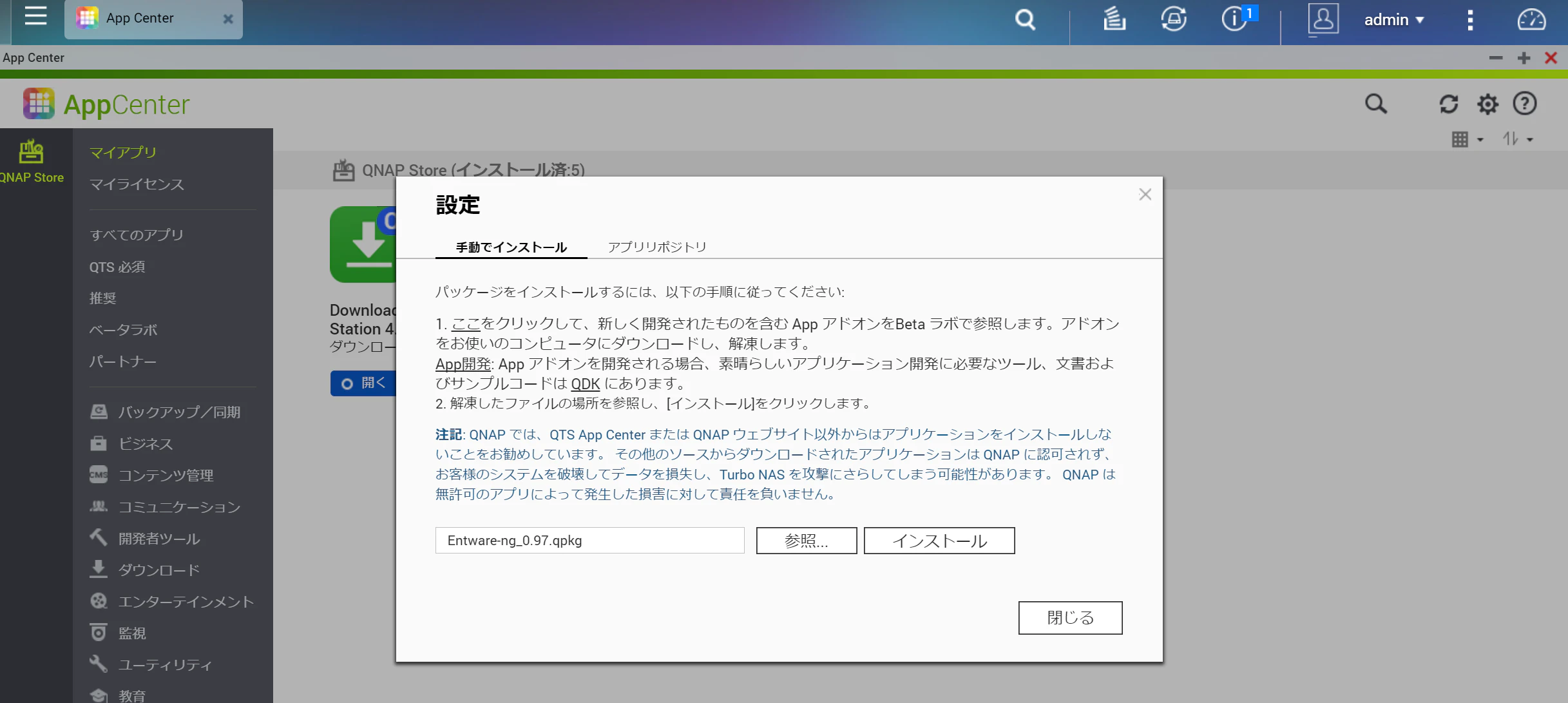
Task: Open ビジネス category
Action: 132,443
